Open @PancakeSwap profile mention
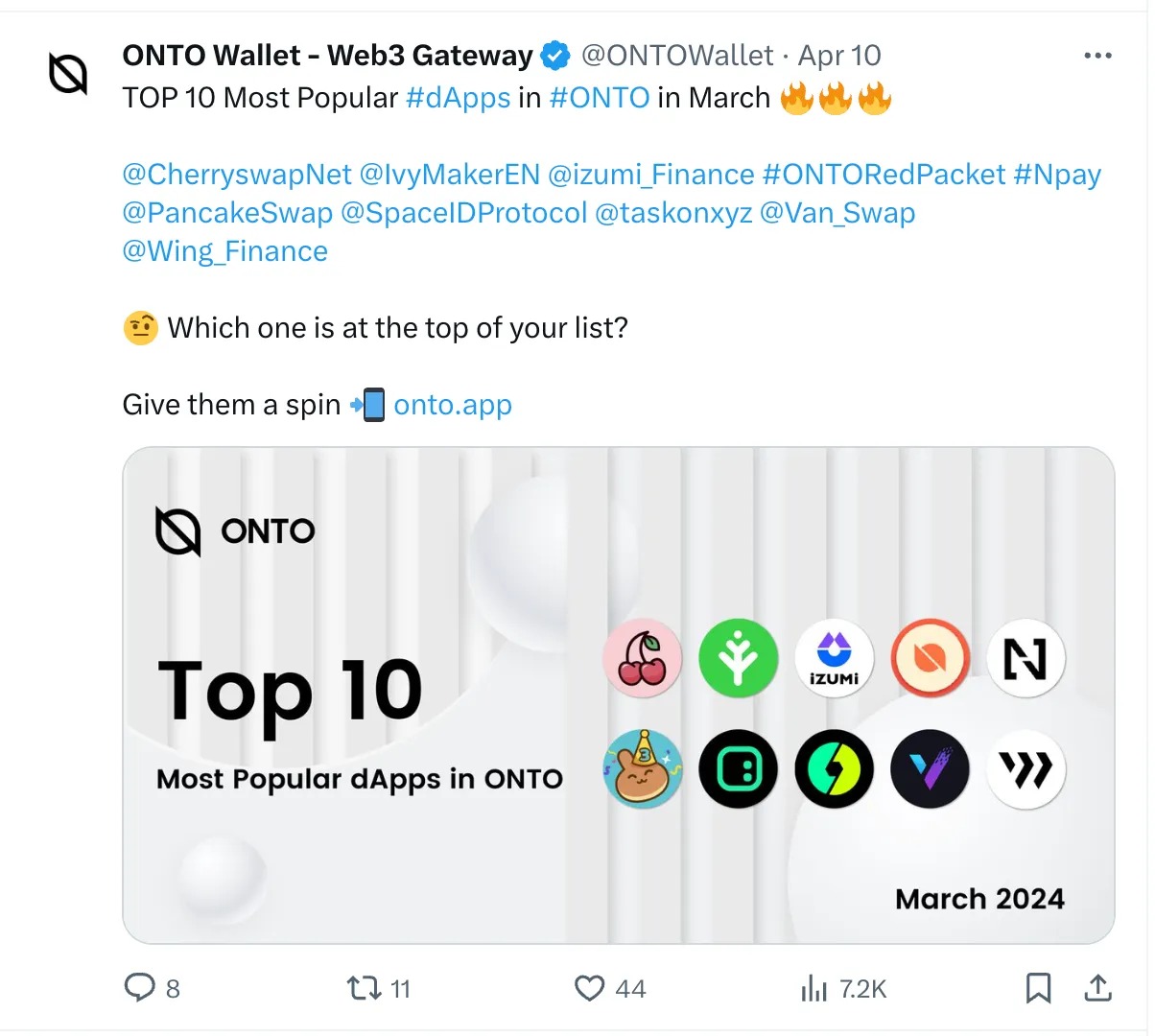Image resolution: width=1155 pixels, height=1036 pixels. pyautogui.click(x=227, y=213)
